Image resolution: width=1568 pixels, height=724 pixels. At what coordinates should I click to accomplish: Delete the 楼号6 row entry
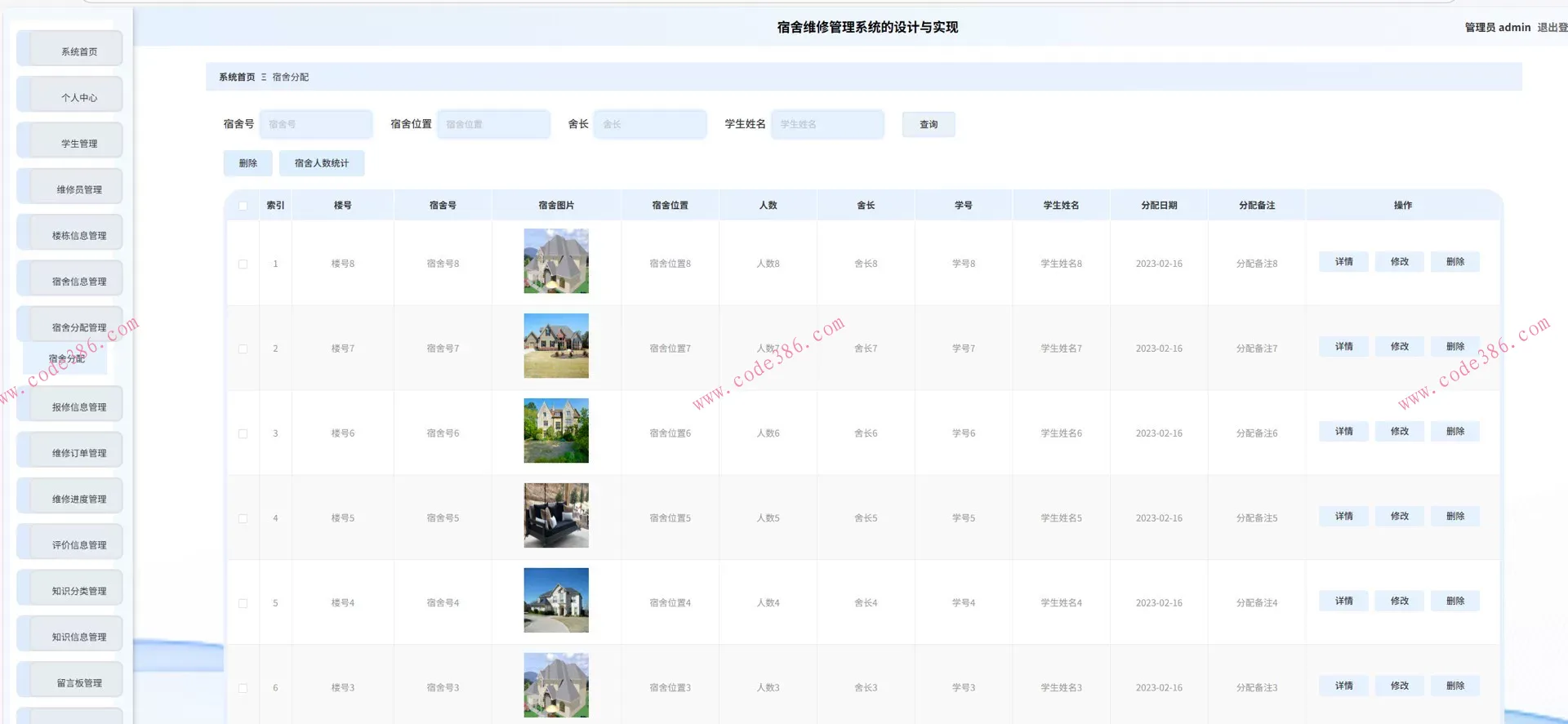point(1454,432)
